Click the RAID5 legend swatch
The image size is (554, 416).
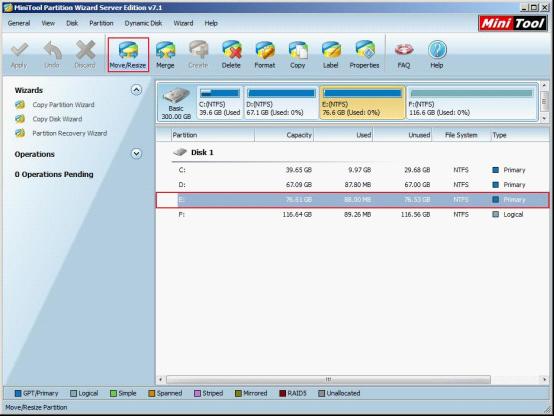point(283,393)
